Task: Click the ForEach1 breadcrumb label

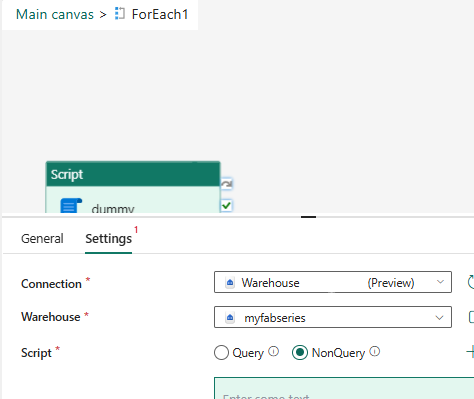Action: (160, 14)
